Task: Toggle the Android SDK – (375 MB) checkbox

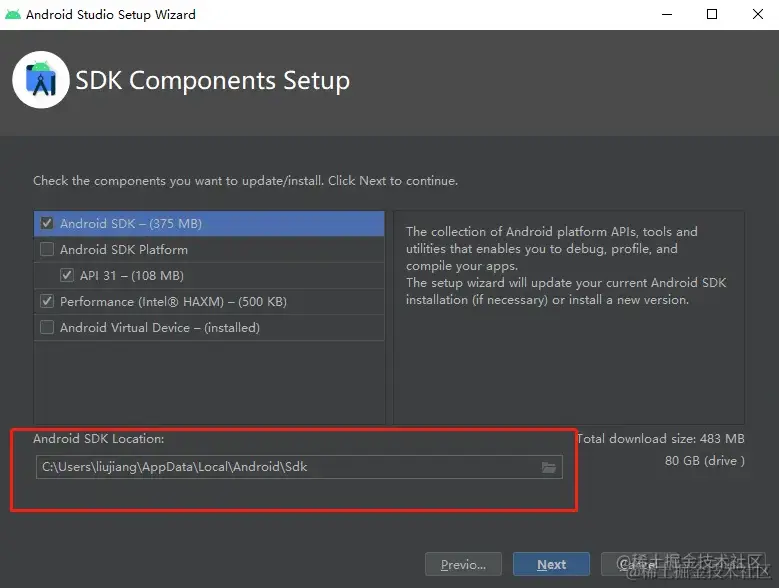Action: coord(47,223)
